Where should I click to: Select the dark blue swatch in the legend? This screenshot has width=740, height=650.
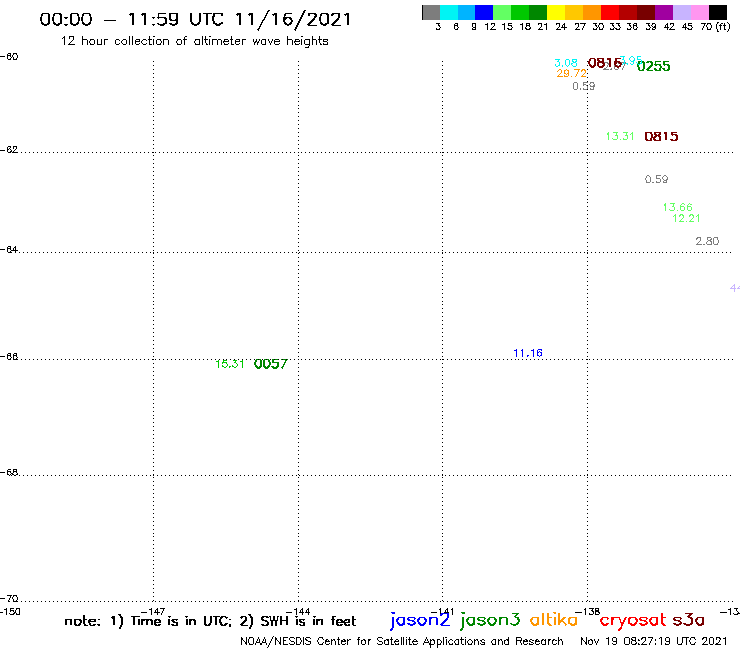pos(484,12)
